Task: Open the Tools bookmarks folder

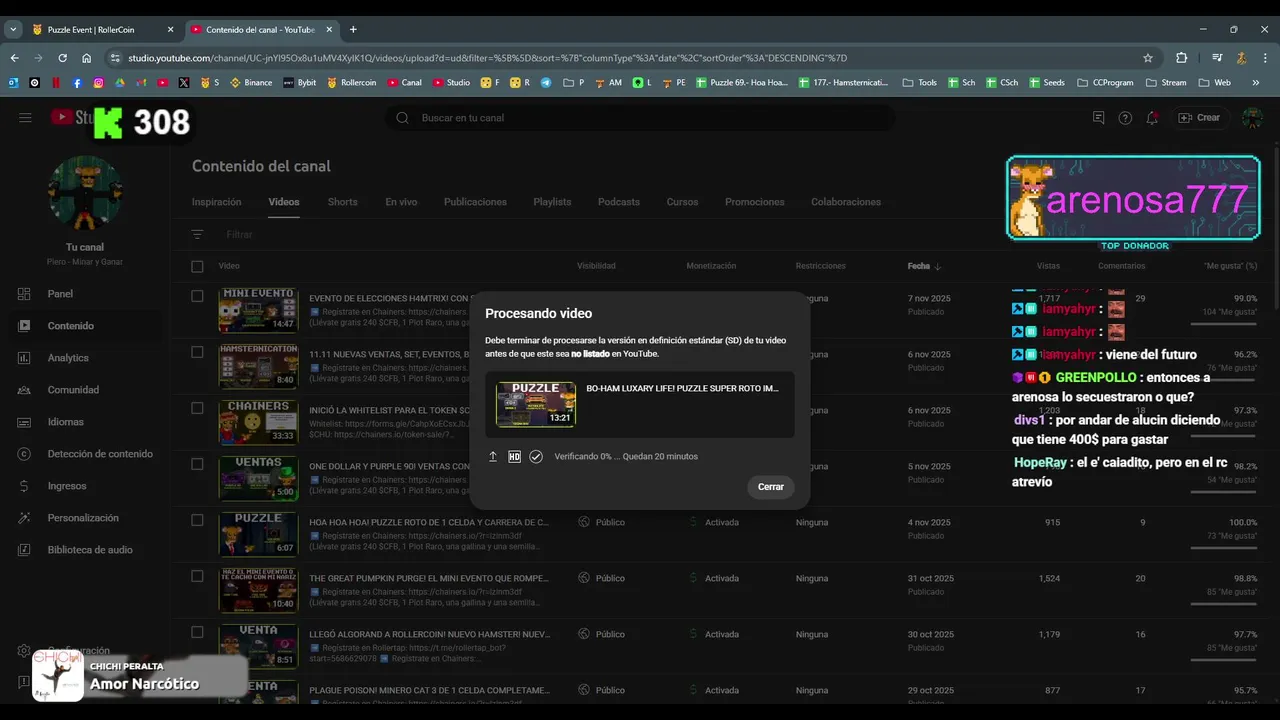Action: (x=920, y=83)
